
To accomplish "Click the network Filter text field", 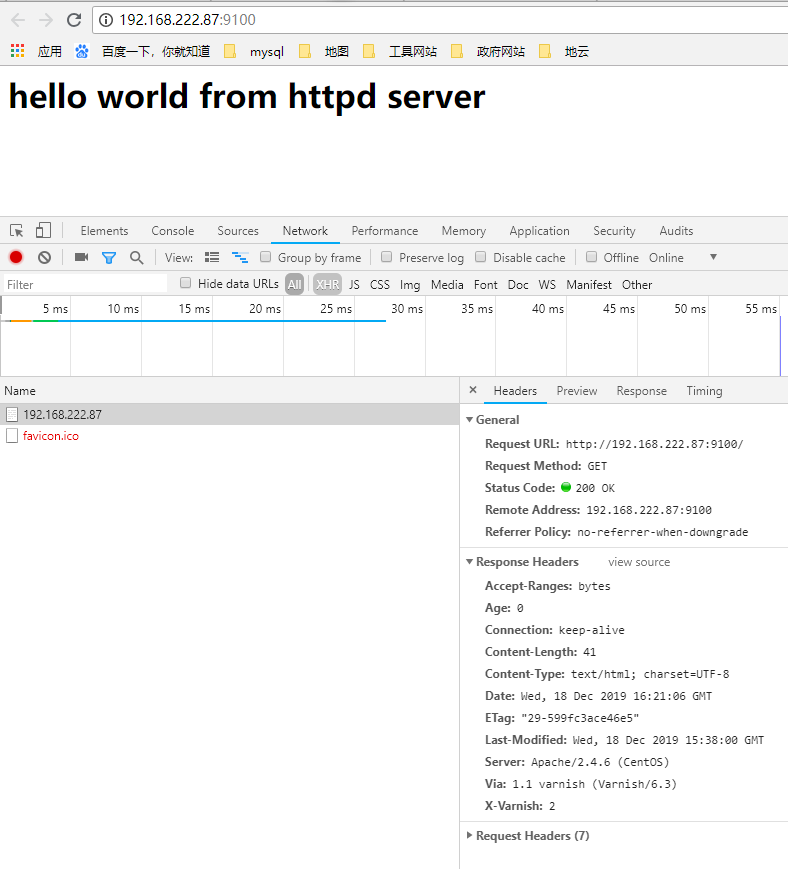I will tap(85, 284).
